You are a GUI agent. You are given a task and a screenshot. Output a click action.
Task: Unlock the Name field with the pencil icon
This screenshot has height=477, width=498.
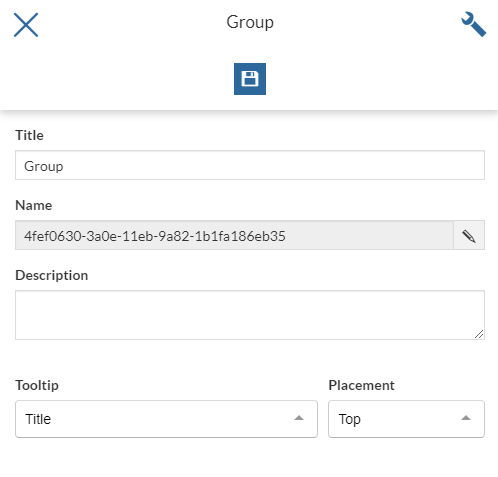coord(469,235)
